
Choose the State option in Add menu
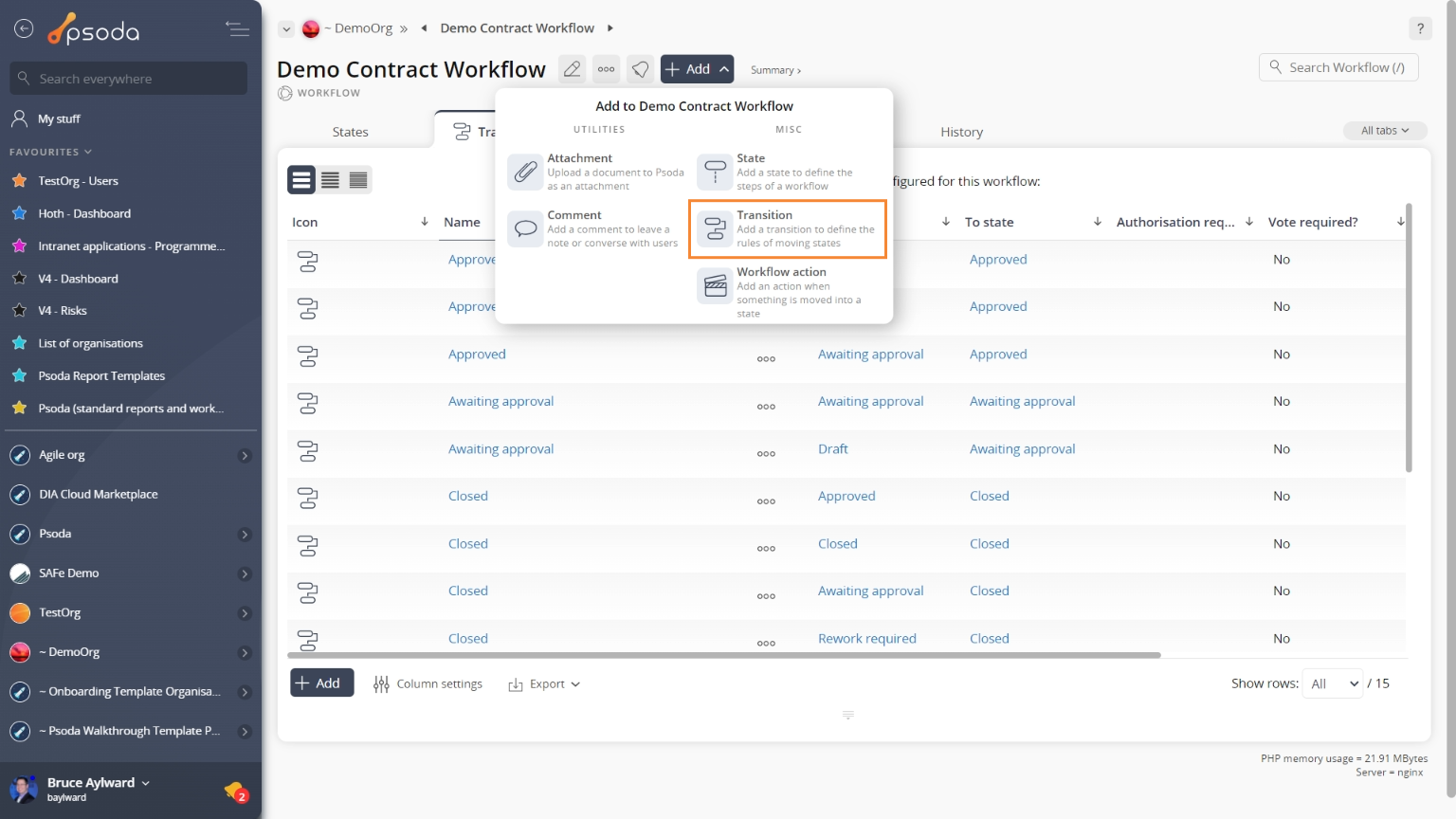(x=788, y=172)
